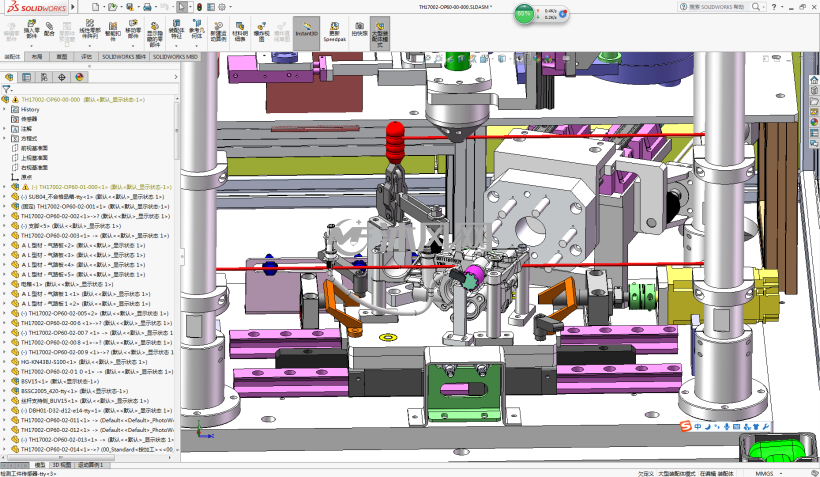This screenshot has width=820, height=477.
Task: Open the DisplayManager color ball tab icon
Action: point(79,77)
